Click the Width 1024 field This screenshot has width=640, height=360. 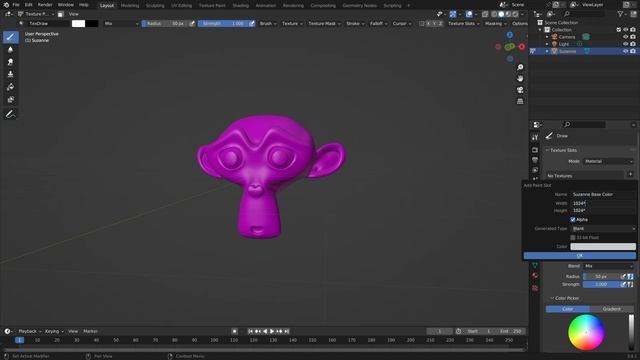[603, 203]
